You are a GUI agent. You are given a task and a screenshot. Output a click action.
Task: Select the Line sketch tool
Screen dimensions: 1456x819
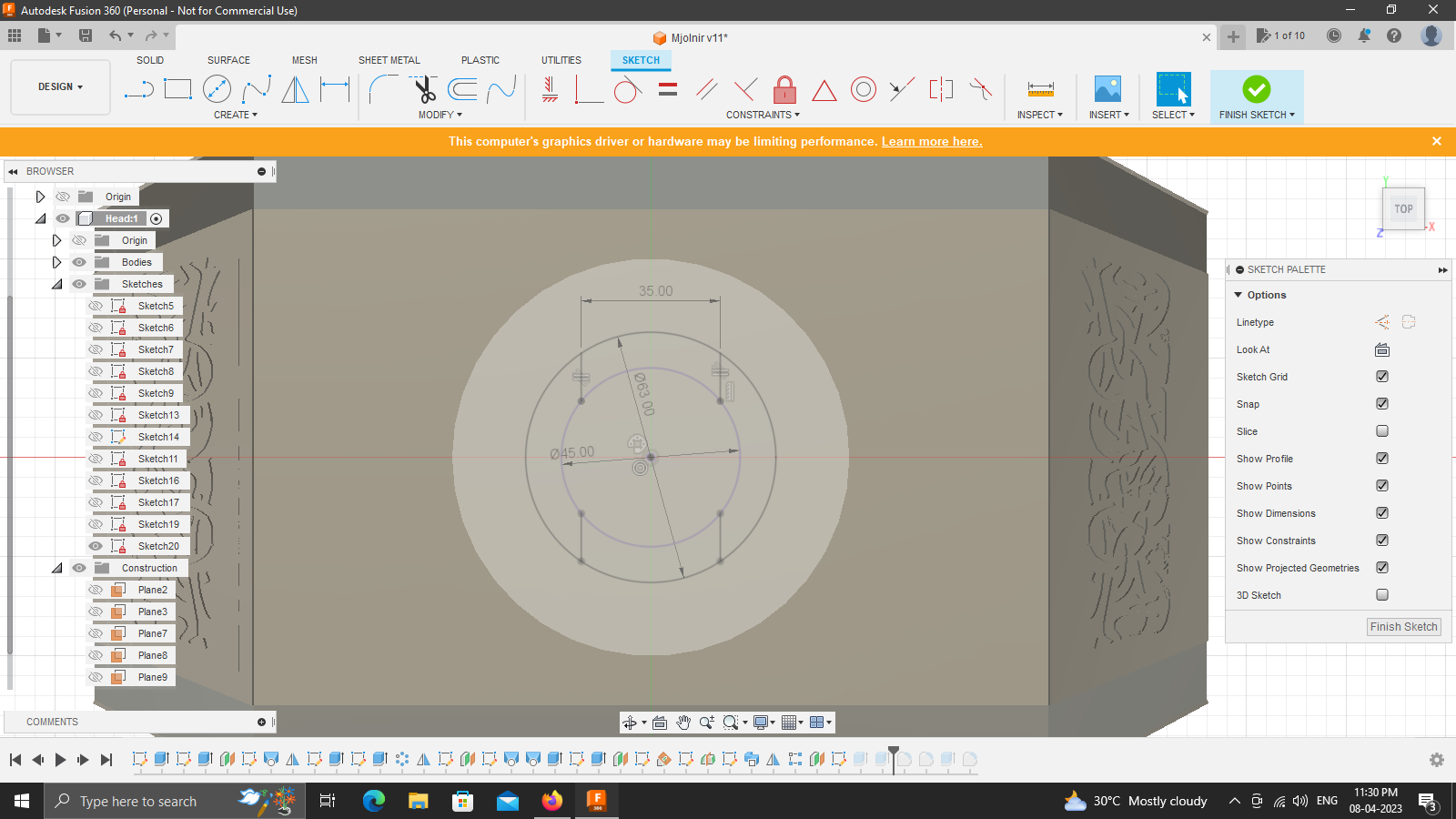click(141, 89)
